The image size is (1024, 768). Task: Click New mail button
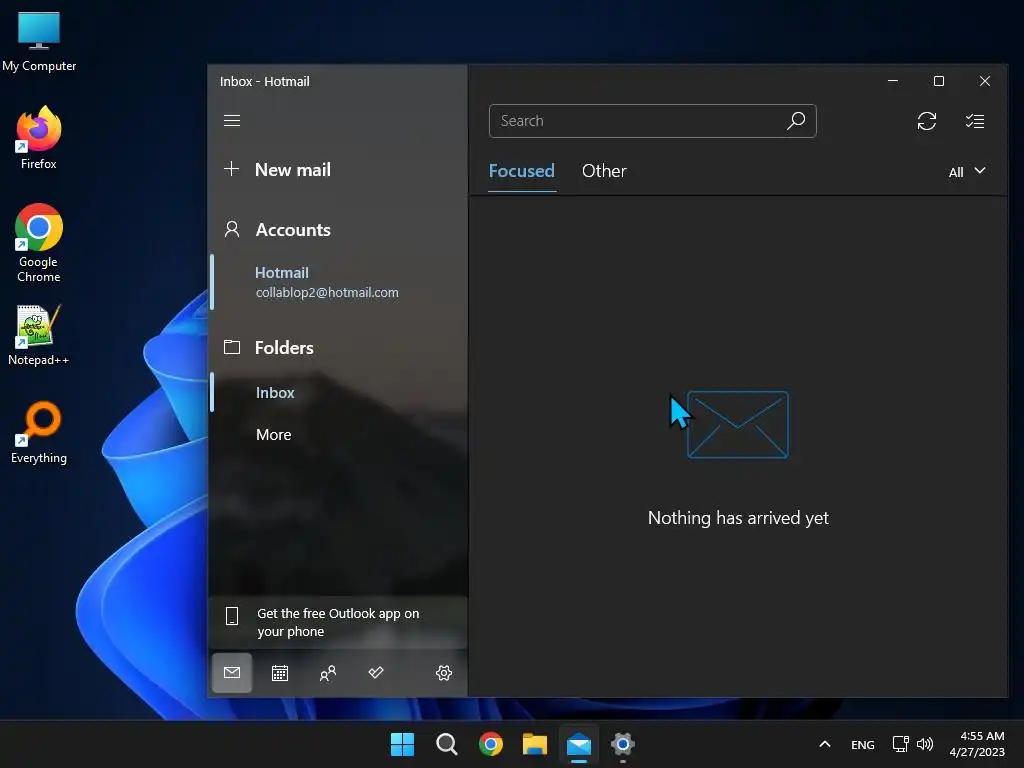(x=293, y=170)
